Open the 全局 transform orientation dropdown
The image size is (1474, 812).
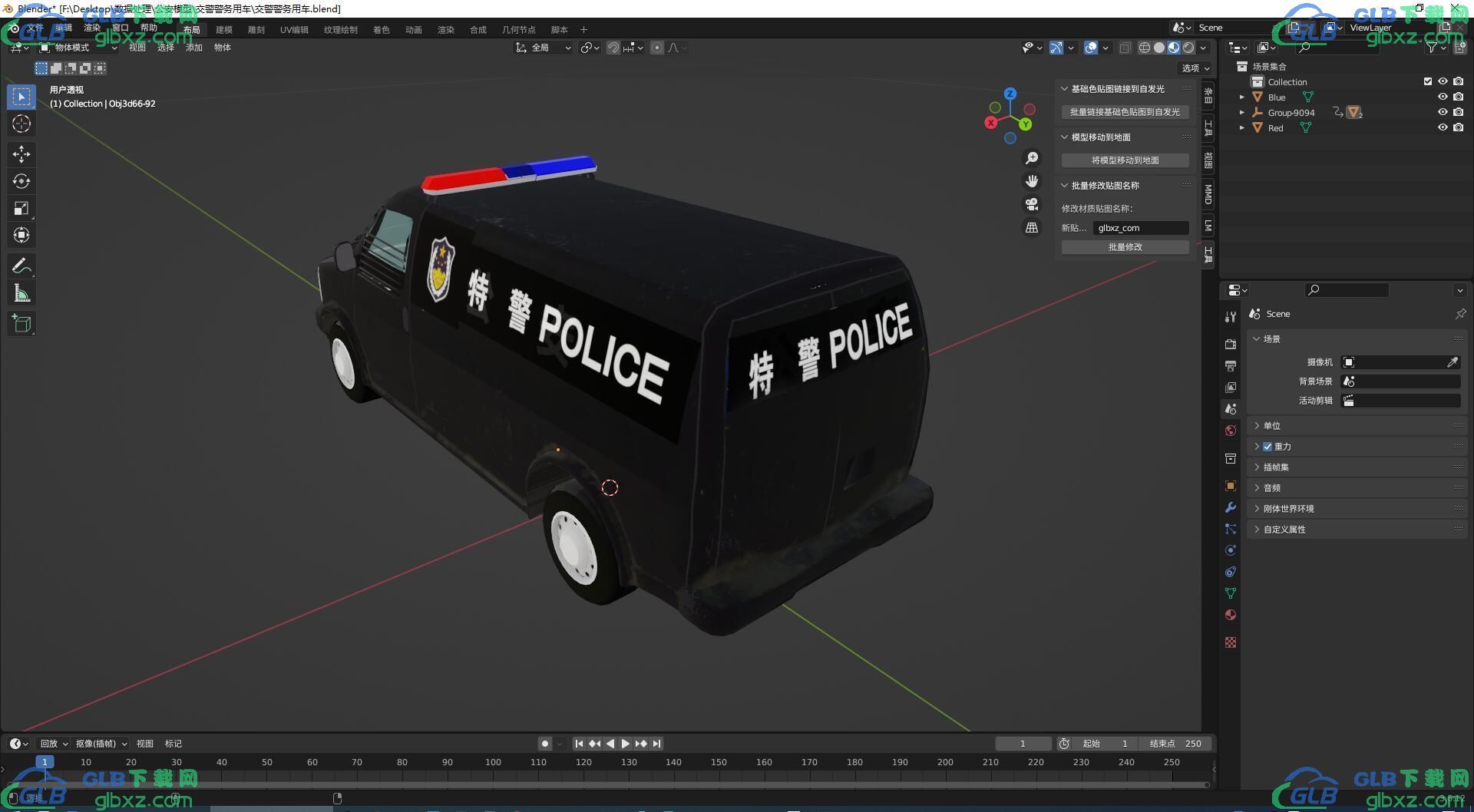tap(544, 48)
